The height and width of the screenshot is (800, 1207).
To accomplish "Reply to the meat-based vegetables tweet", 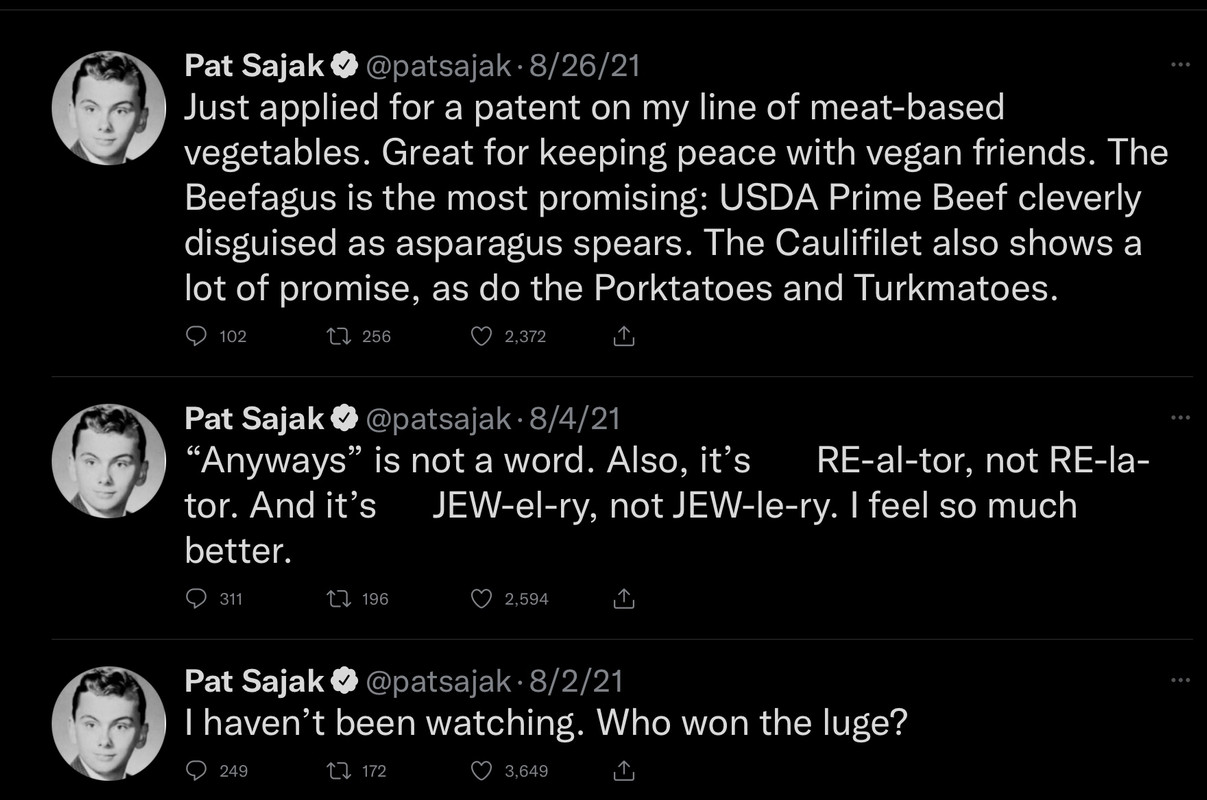I will tap(197, 337).
